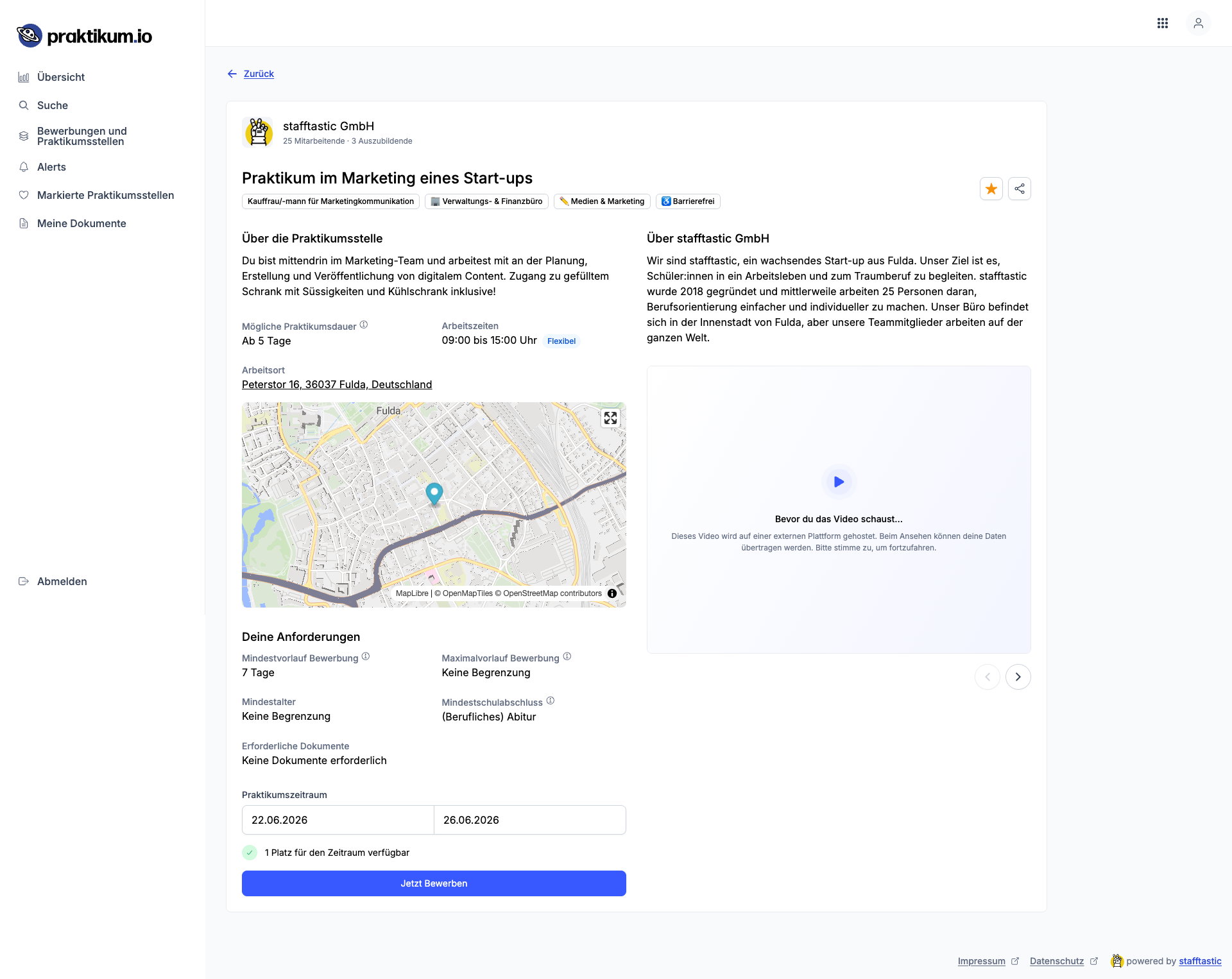Open Meine Dokumente in sidebar

(x=81, y=223)
